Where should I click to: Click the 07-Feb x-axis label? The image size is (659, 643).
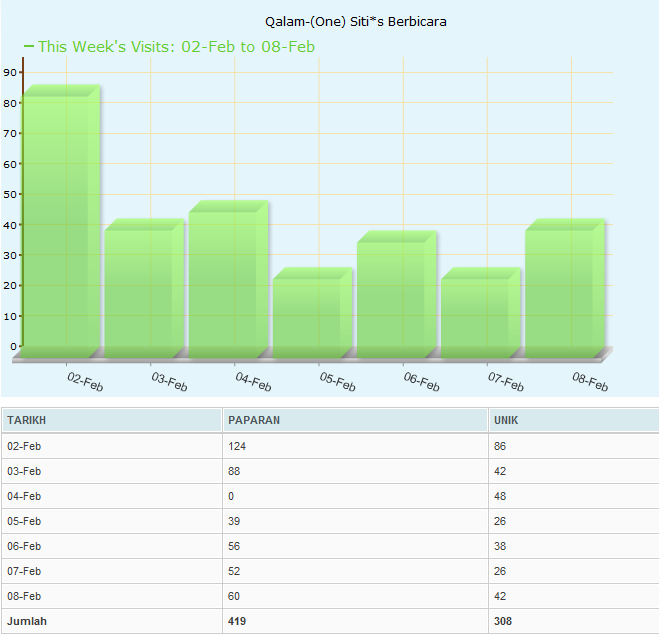506,382
